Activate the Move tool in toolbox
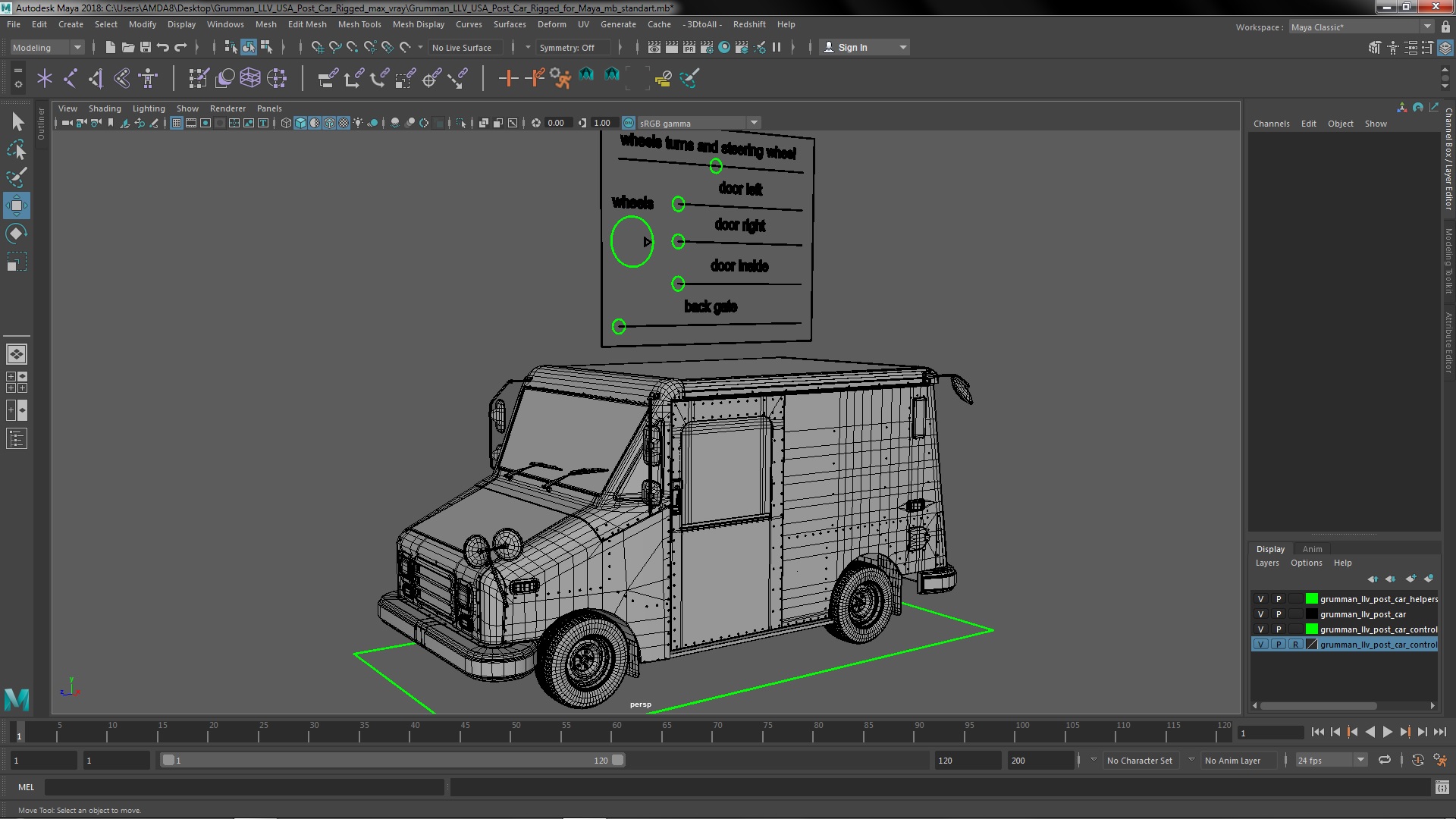Screen dimensions: 1456x819 [17, 206]
